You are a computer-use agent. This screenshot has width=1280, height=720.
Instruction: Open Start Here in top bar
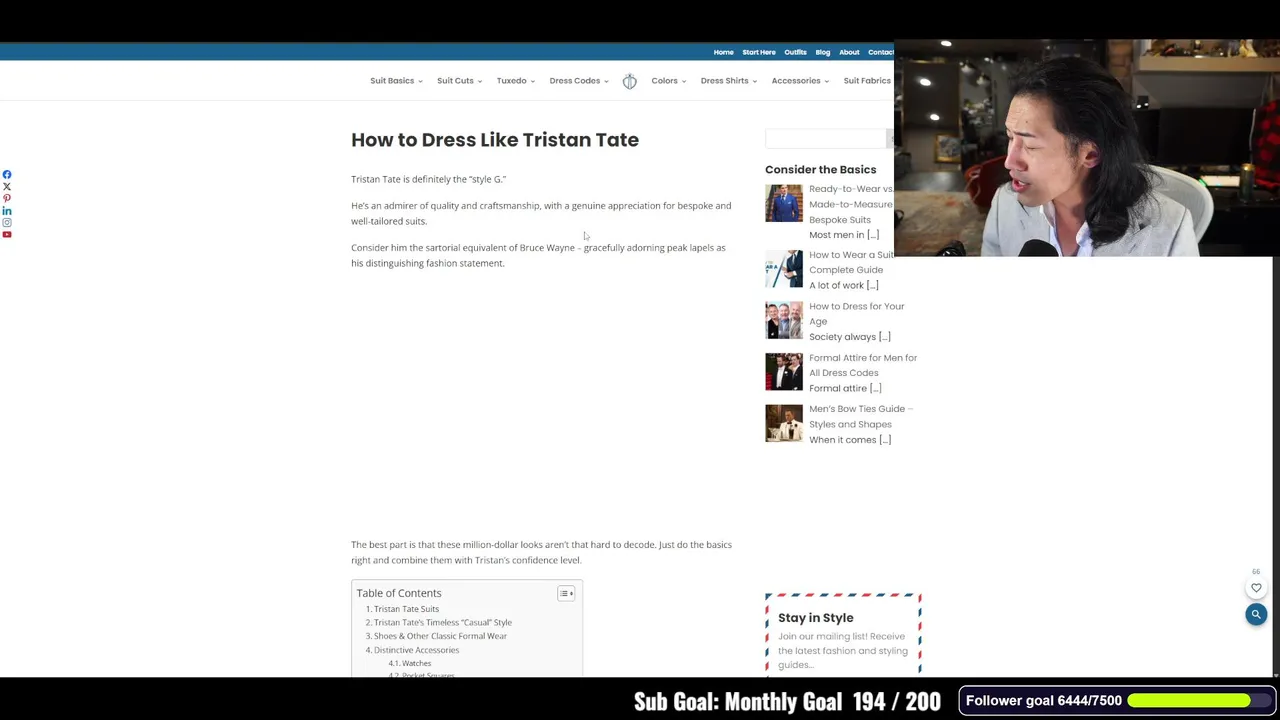coord(759,52)
